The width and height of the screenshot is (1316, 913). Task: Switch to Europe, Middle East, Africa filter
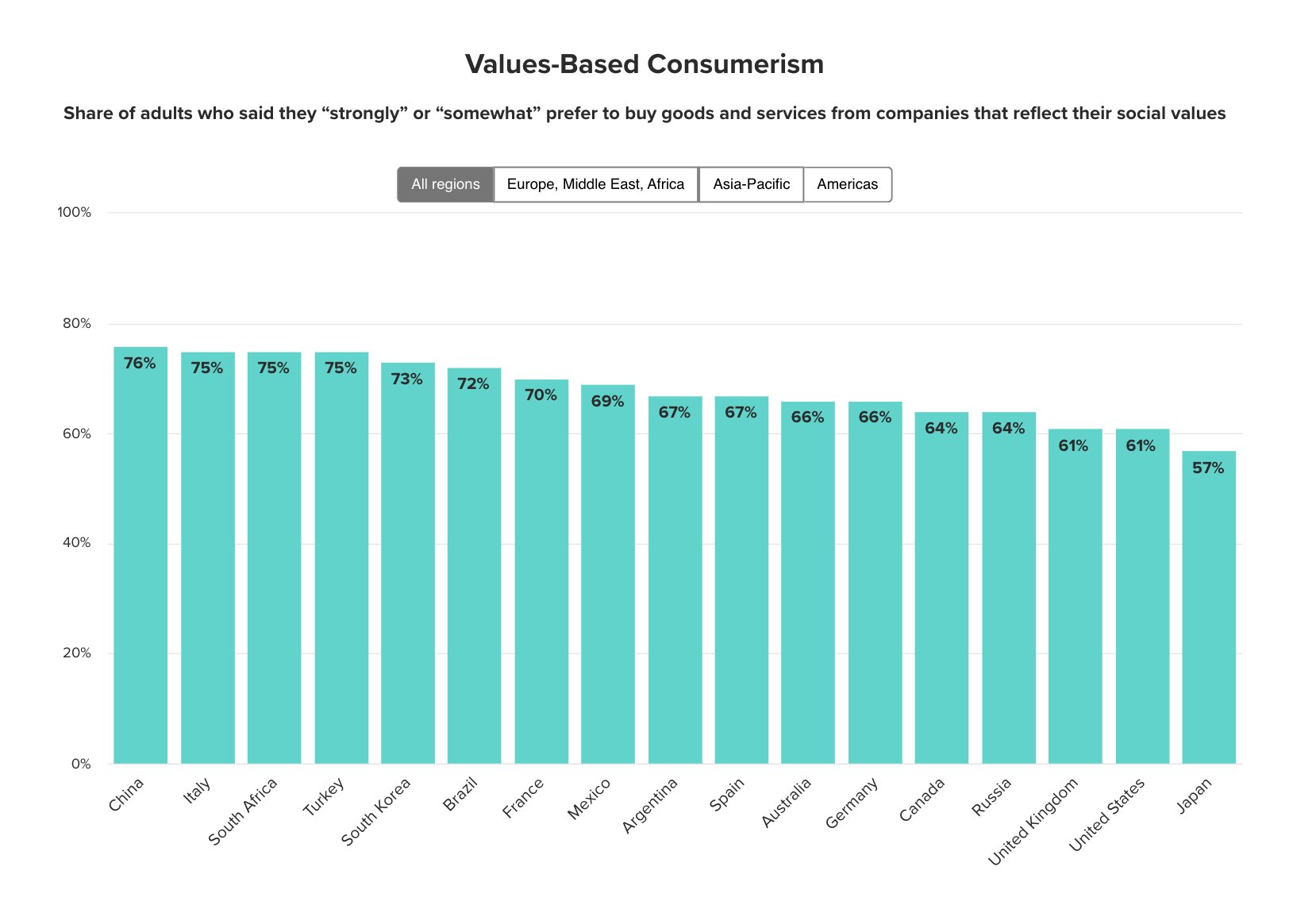pos(595,184)
